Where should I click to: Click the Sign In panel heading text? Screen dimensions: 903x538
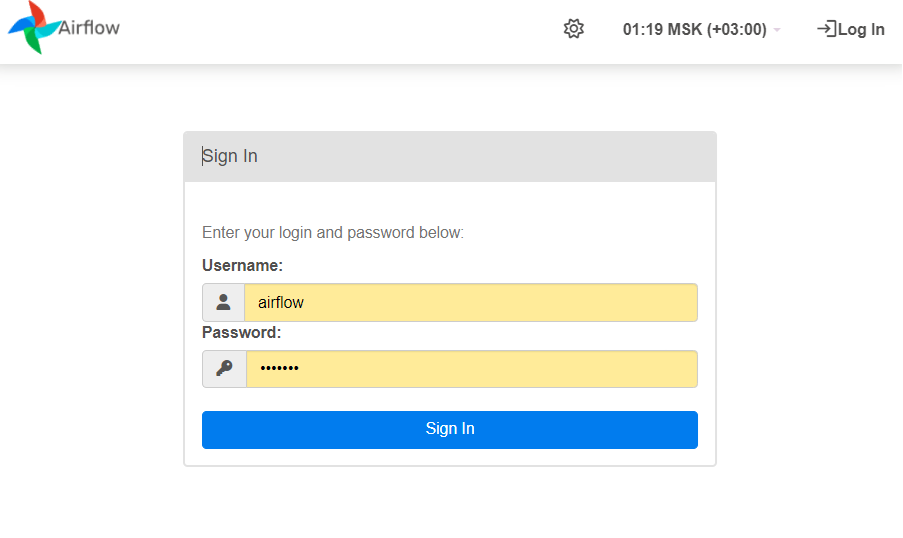[230, 156]
